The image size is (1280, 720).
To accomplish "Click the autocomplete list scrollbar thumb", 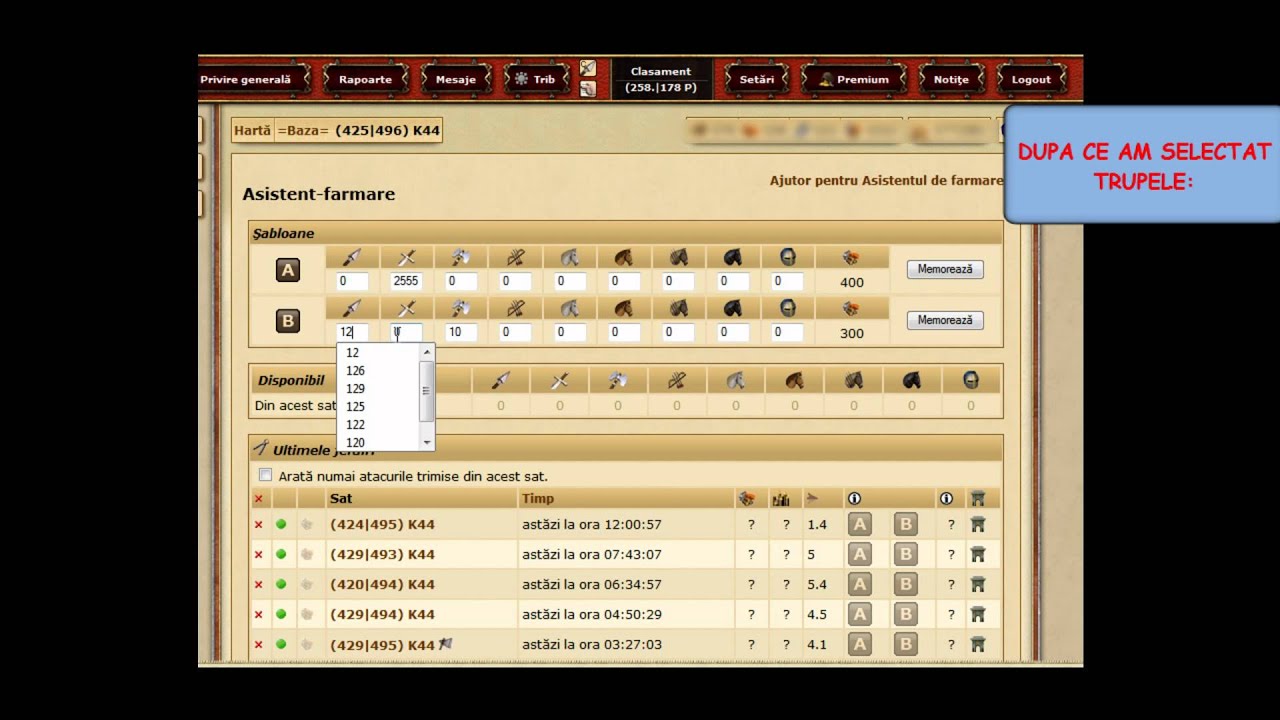I will coord(427,391).
